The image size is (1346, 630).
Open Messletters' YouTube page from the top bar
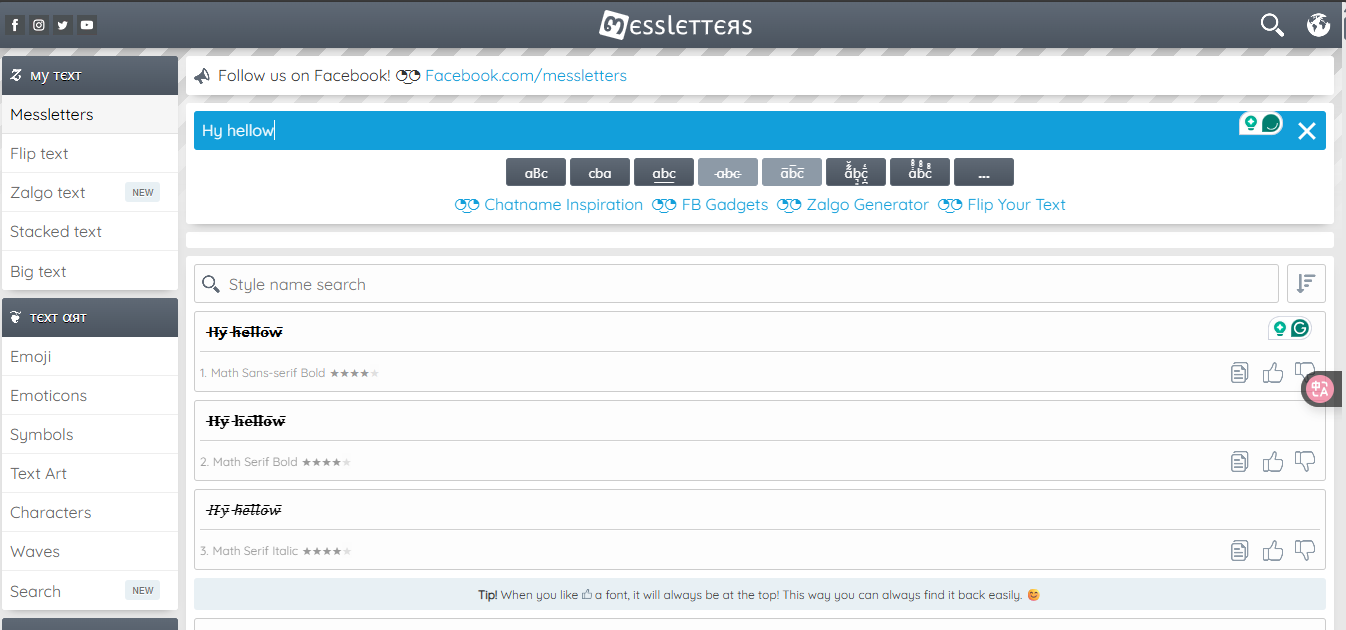(x=86, y=24)
